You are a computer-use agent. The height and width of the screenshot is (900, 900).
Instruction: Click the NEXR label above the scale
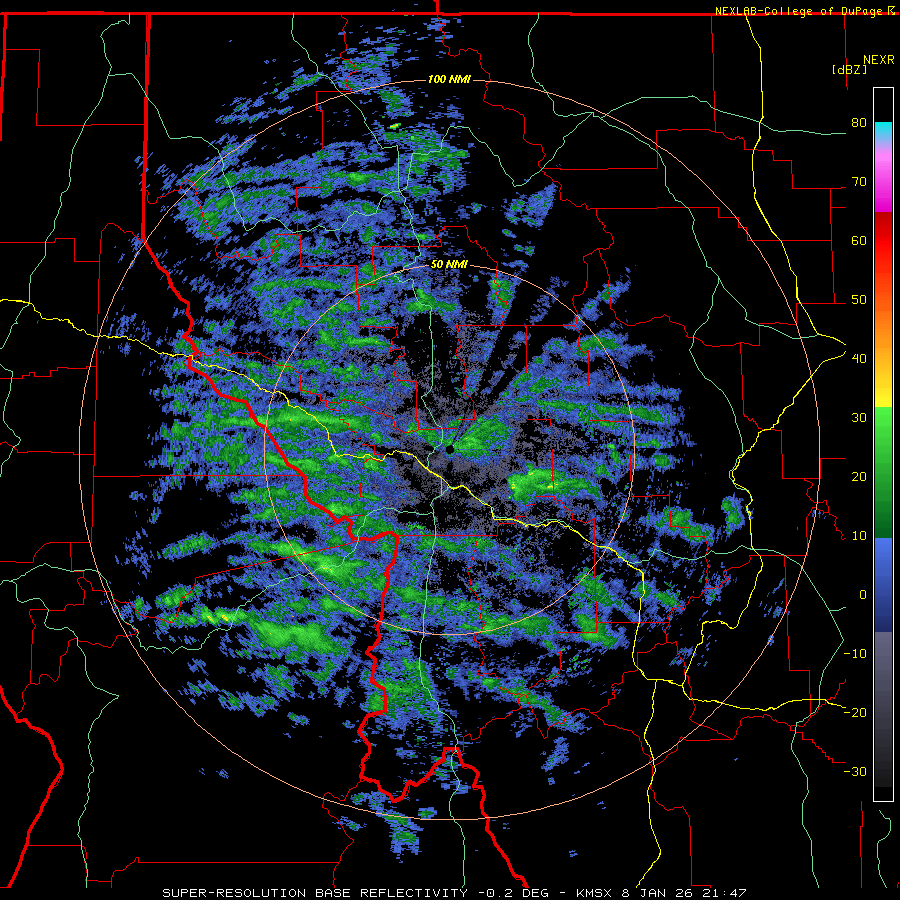pyautogui.click(x=878, y=60)
